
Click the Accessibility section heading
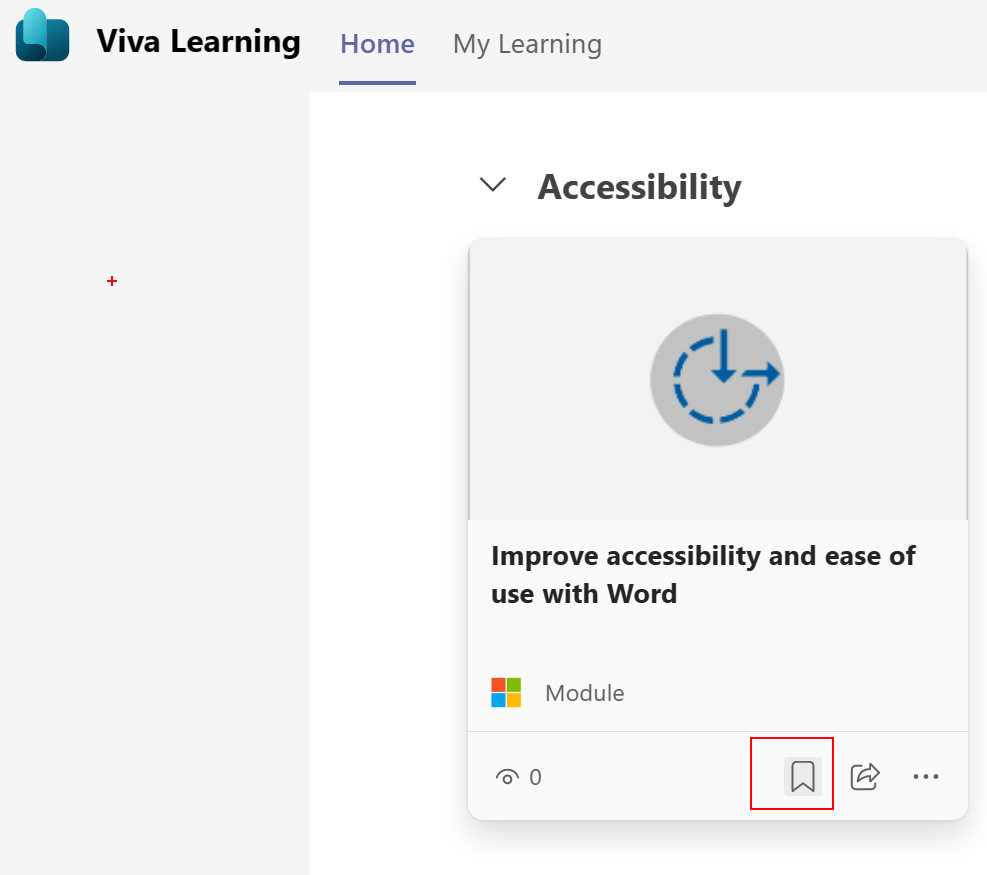pyautogui.click(x=639, y=187)
